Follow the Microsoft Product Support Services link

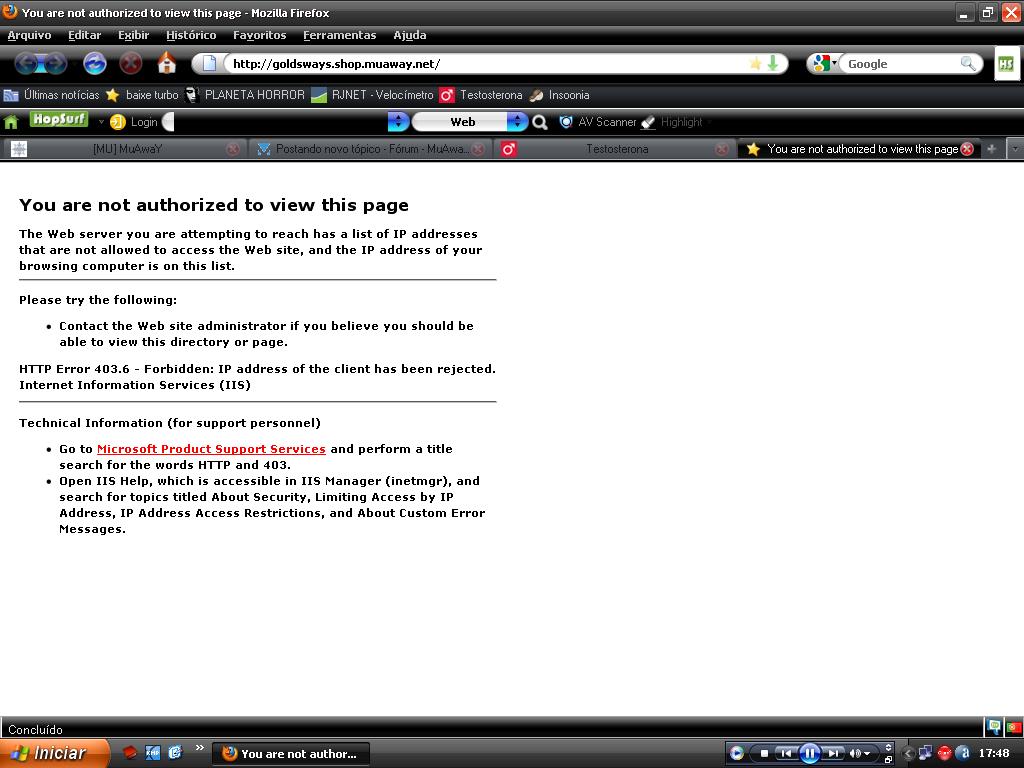(x=211, y=449)
